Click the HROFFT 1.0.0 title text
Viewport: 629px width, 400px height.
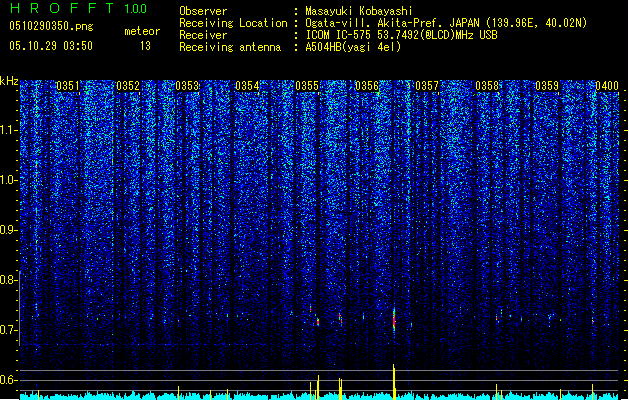click(79, 8)
